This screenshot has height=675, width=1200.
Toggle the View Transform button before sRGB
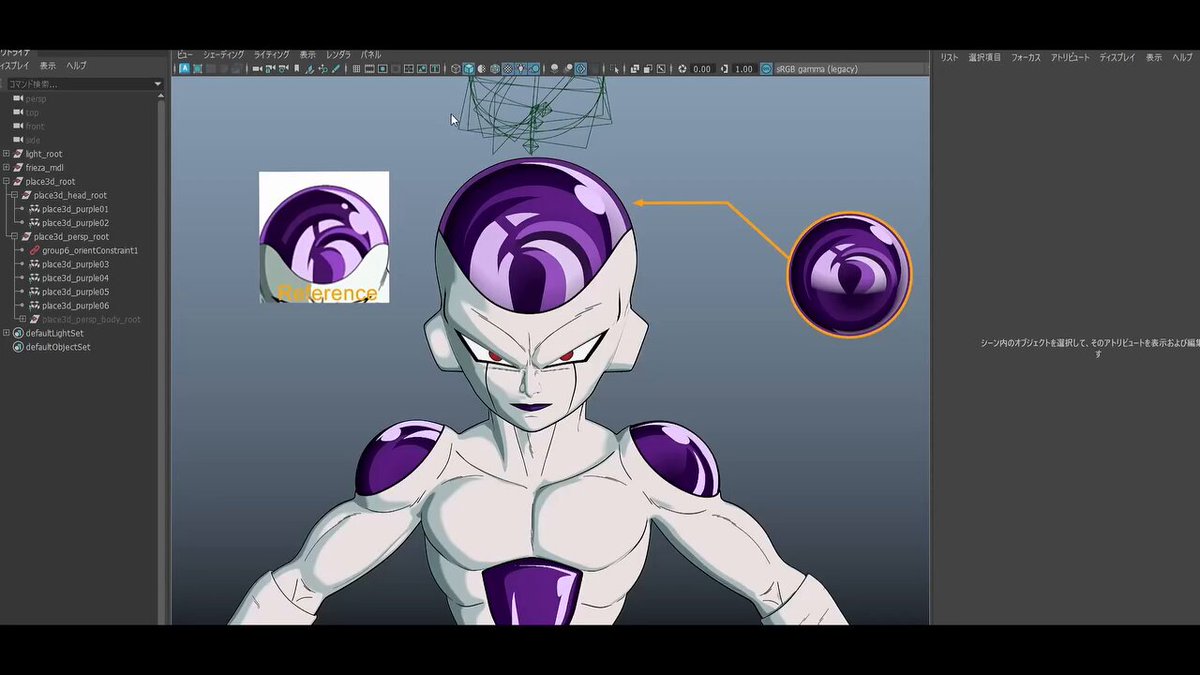tap(766, 69)
